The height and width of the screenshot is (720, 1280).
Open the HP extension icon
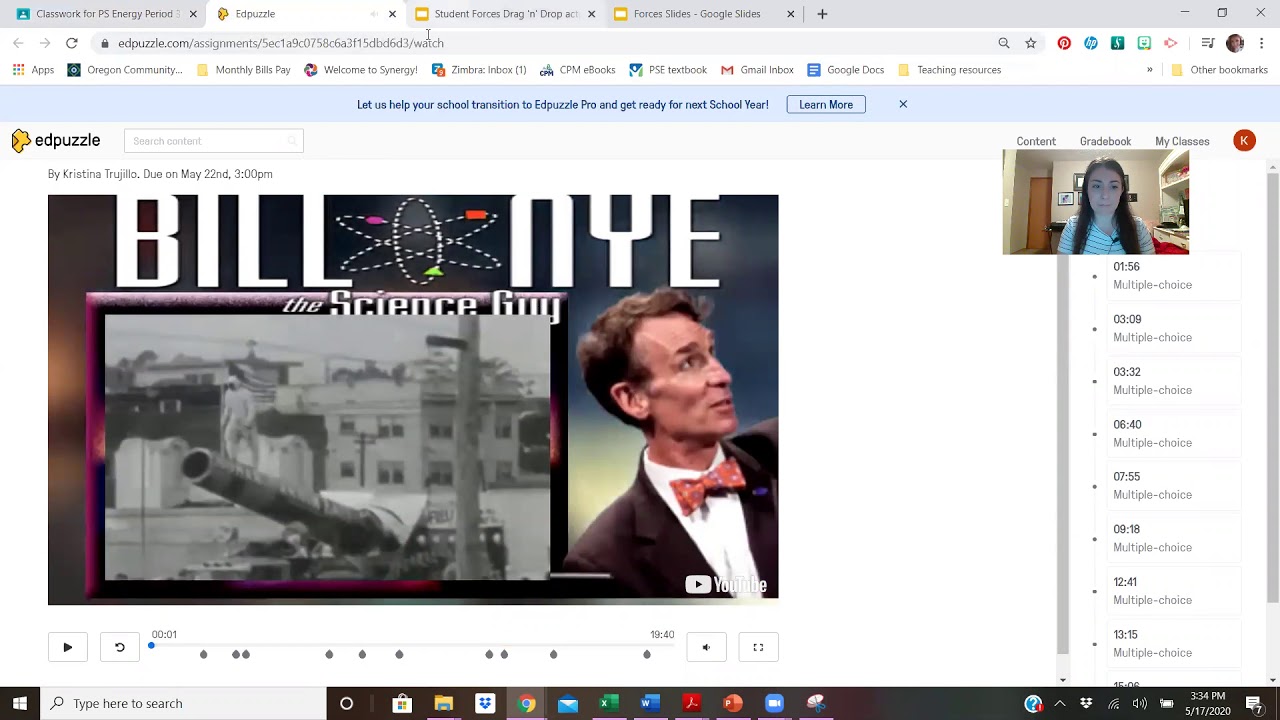click(x=1091, y=43)
